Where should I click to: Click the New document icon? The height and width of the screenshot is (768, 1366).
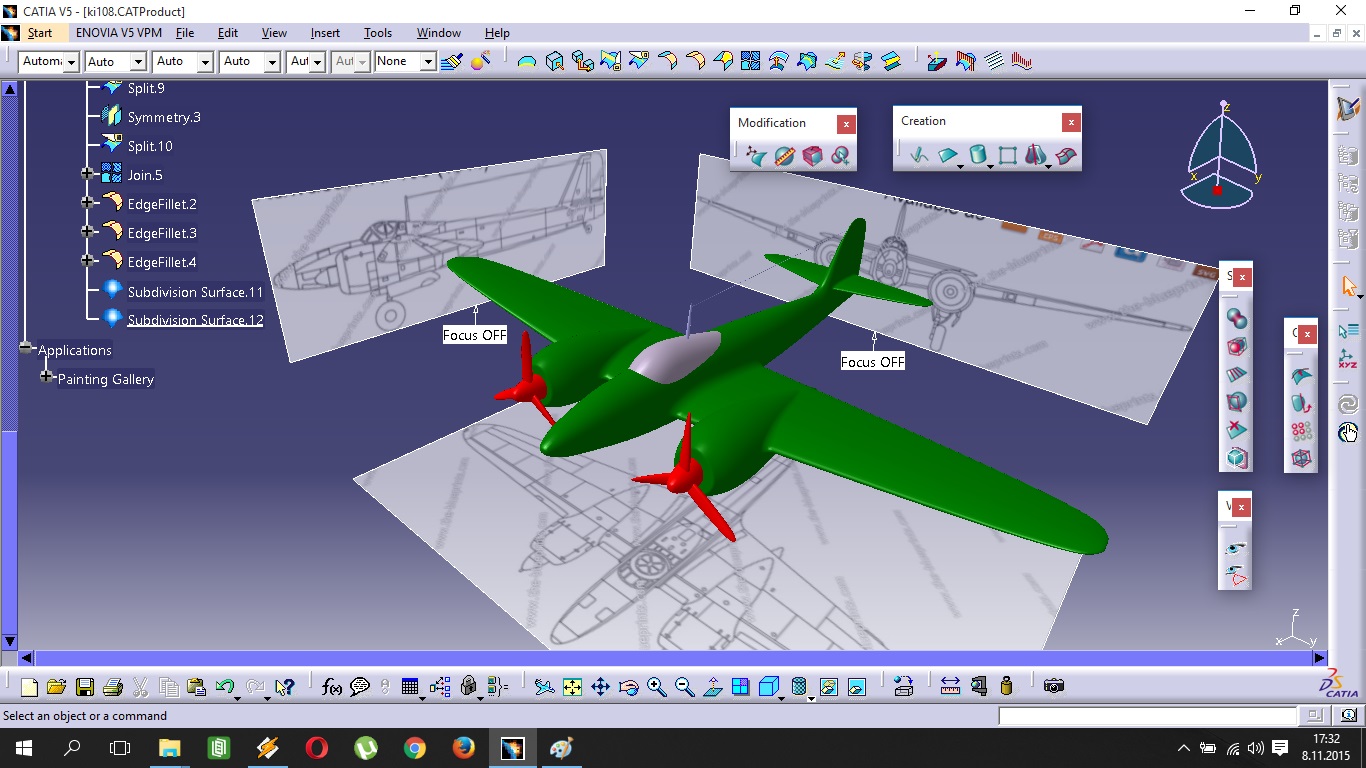(29, 687)
